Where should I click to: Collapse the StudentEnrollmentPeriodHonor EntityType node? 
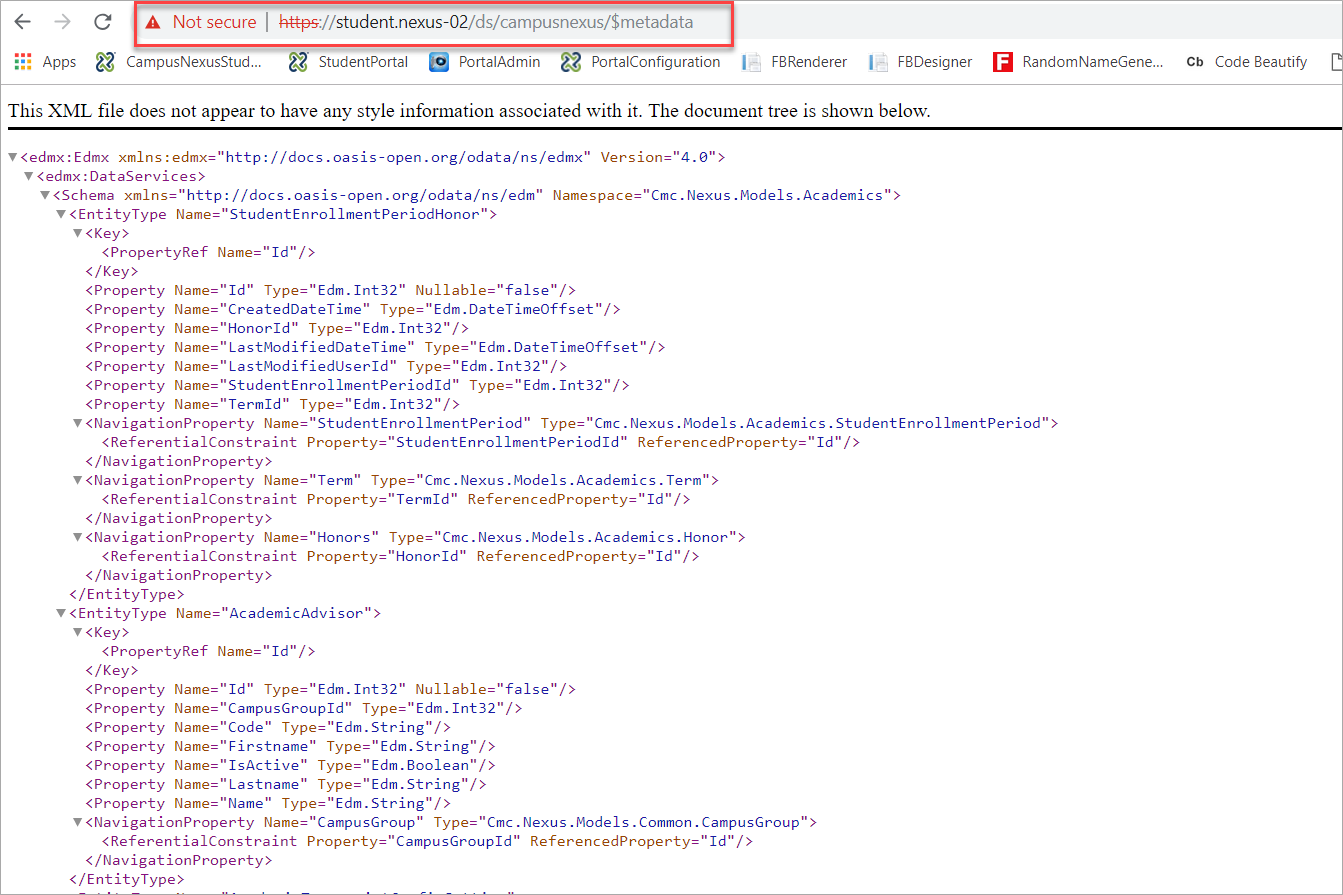(61, 214)
